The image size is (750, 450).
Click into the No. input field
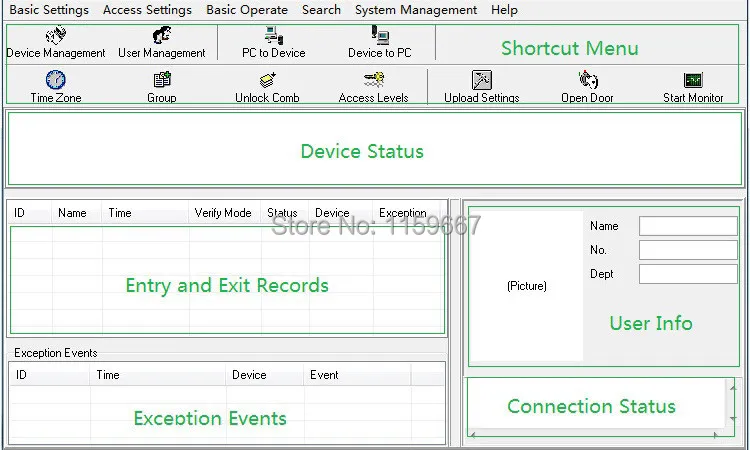click(x=688, y=250)
